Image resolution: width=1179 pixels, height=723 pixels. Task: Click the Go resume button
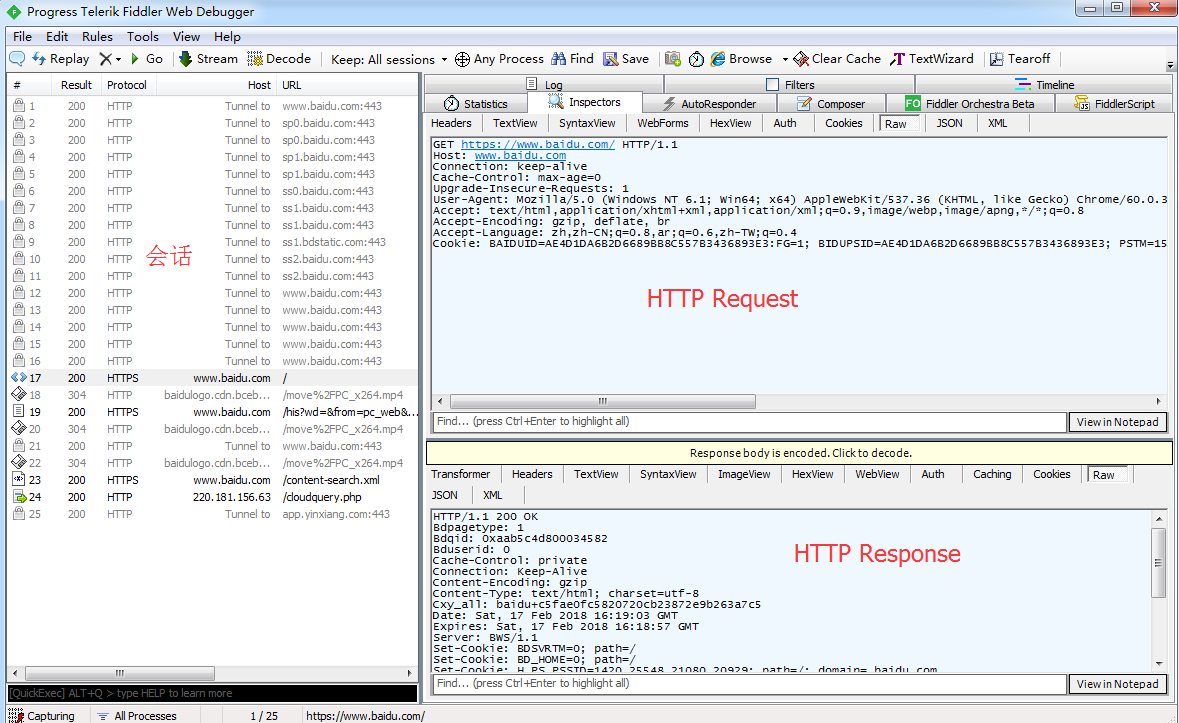(146, 59)
